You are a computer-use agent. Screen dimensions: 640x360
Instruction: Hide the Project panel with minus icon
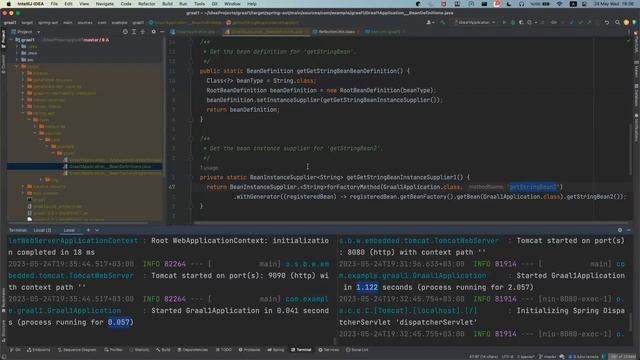pyautogui.click(x=162, y=31)
